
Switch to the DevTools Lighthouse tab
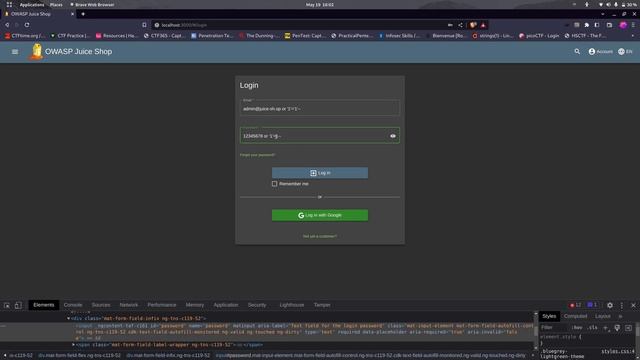(x=291, y=305)
